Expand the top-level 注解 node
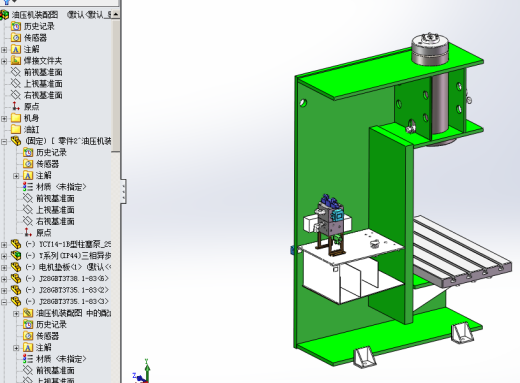 [4, 50]
